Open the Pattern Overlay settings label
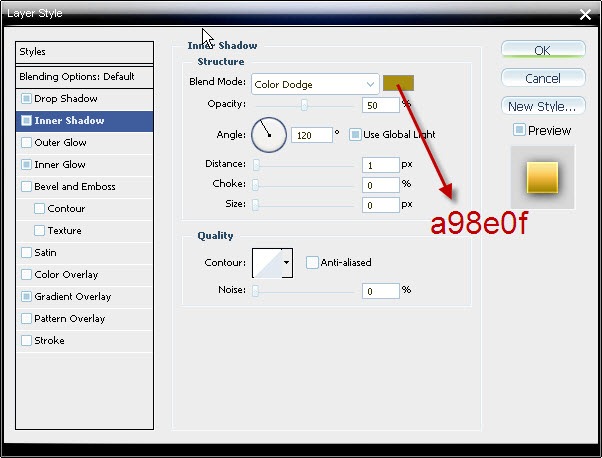The height and width of the screenshot is (458, 602). pos(69,319)
